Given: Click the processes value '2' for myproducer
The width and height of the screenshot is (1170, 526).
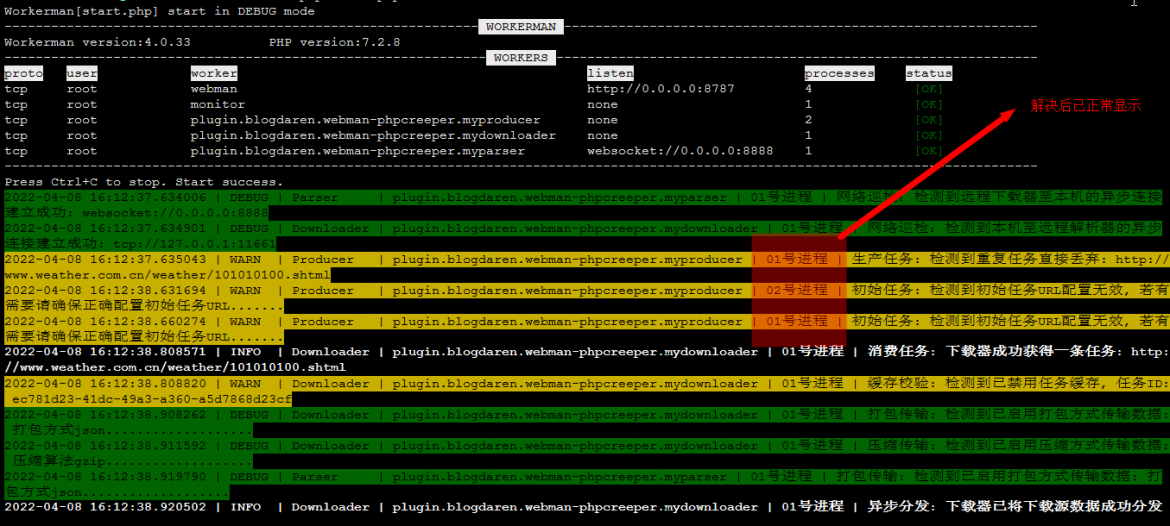Looking at the screenshot, I should tap(808, 120).
